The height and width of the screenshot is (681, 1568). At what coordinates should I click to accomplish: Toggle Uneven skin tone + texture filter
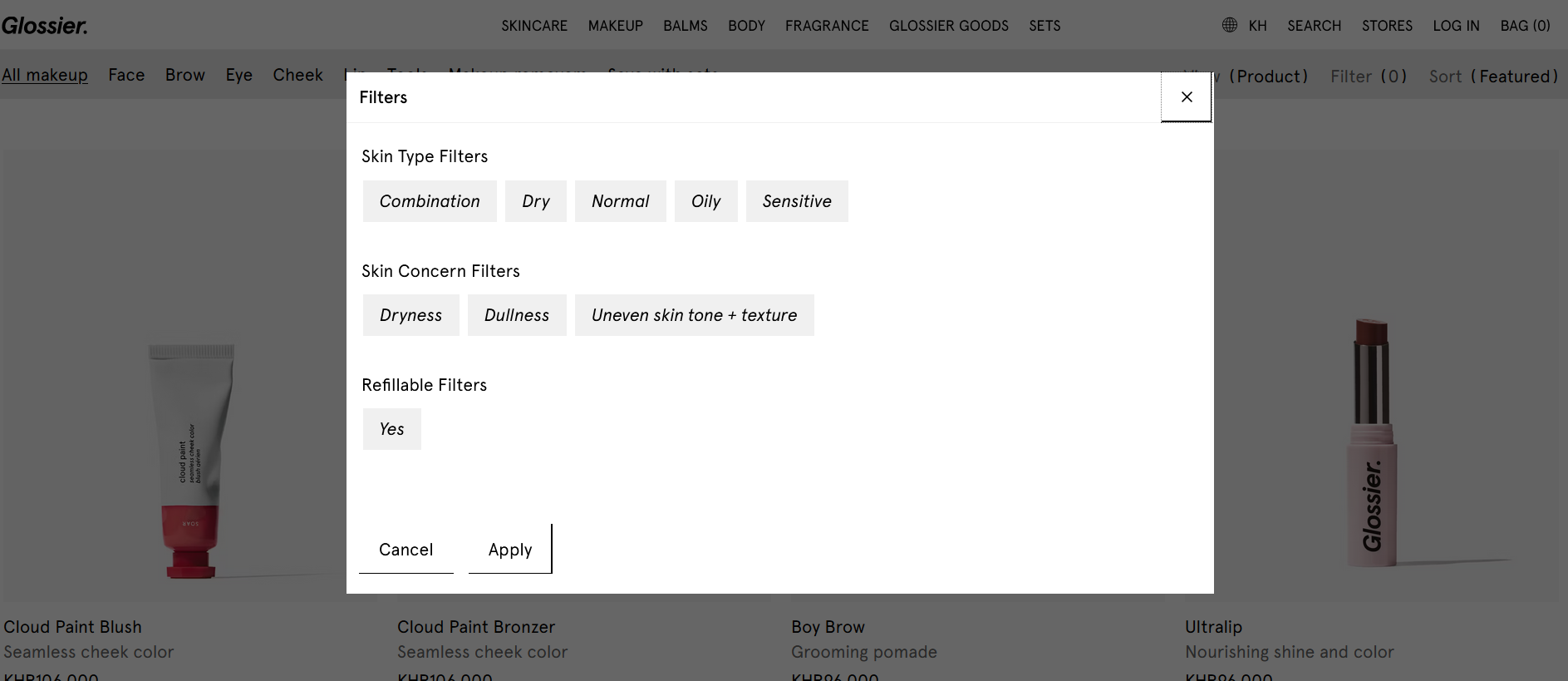pyautogui.click(x=695, y=315)
